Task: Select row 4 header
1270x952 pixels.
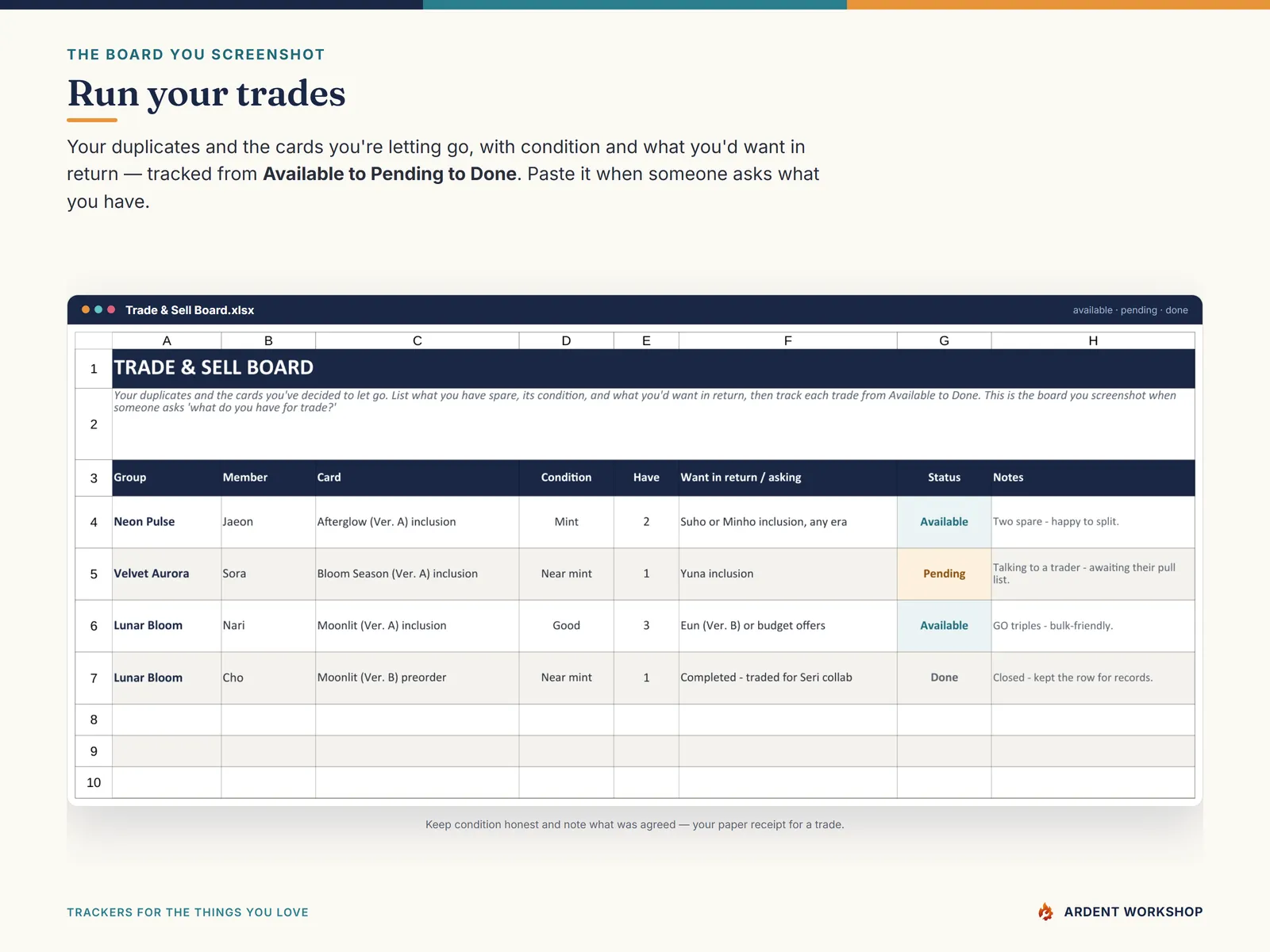Action: coord(94,522)
